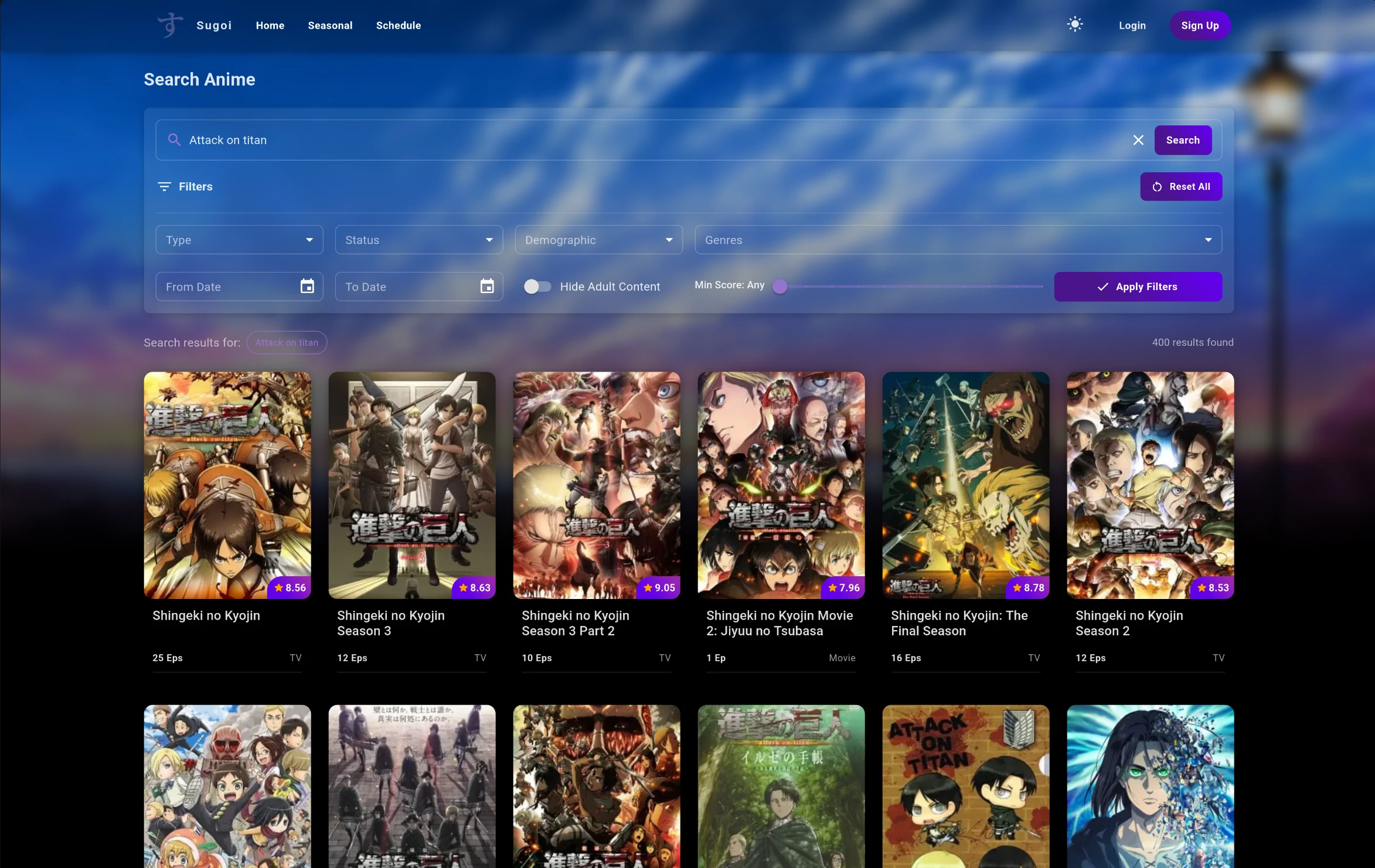Click the Min Score slider handle
This screenshot has width=1375, height=868.
(780, 287)
